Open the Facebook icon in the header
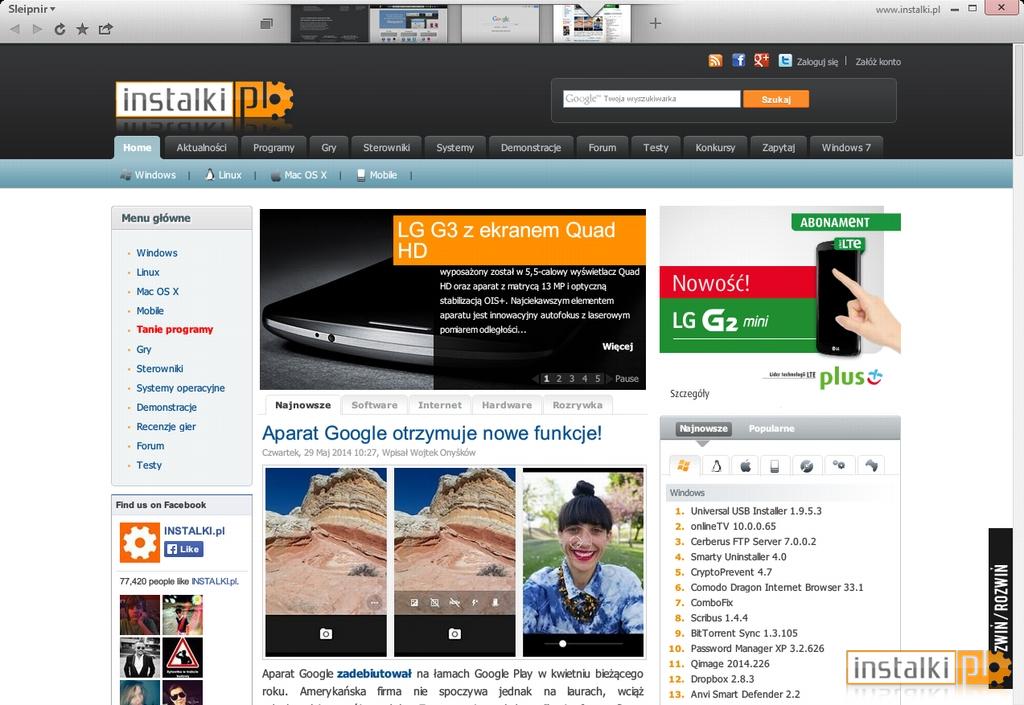1024x705 pixels. [739, 61]
